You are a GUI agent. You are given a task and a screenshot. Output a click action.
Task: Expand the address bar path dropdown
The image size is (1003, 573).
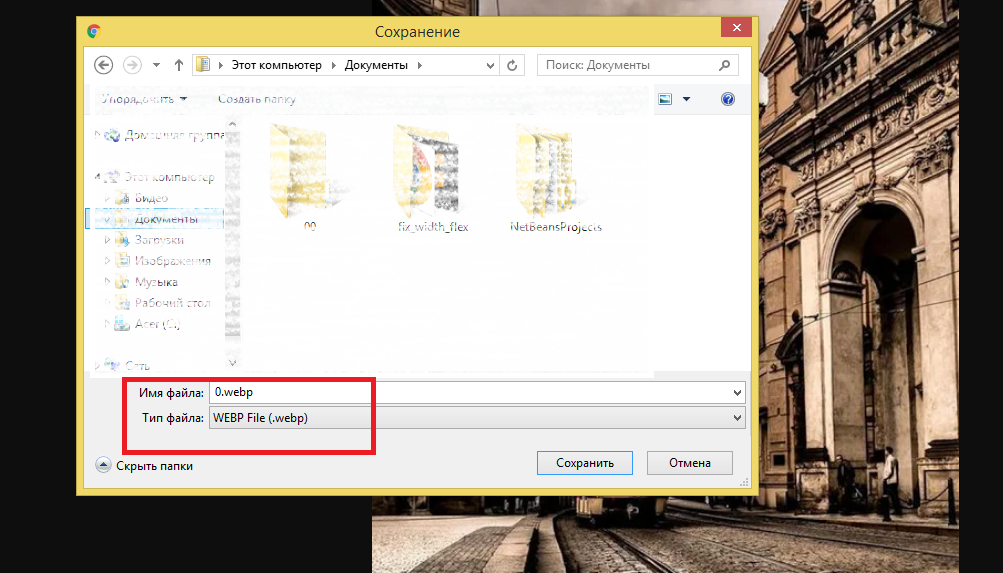click(x=490, y=65)
